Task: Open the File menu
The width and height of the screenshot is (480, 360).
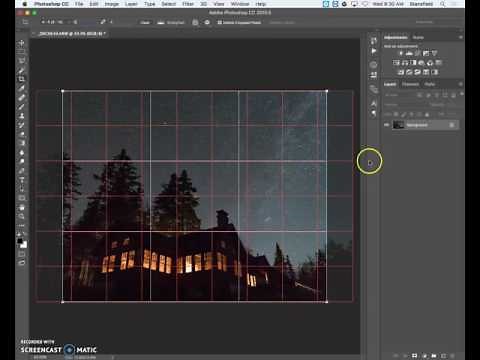Action: click(79, 4)
